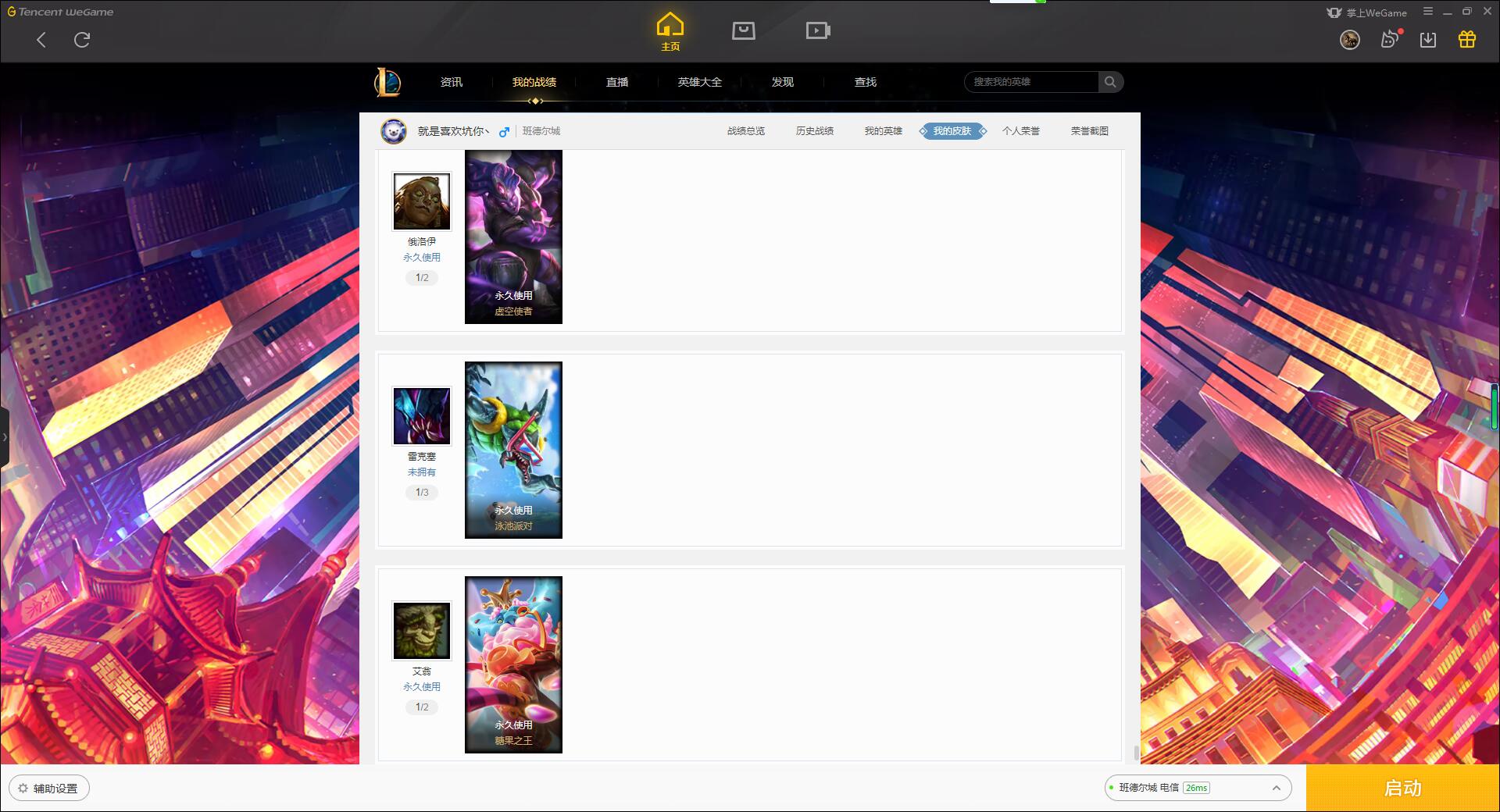1500x812 pixels.
Task: Switch to the 查找 tab
Action: point(866,82)
